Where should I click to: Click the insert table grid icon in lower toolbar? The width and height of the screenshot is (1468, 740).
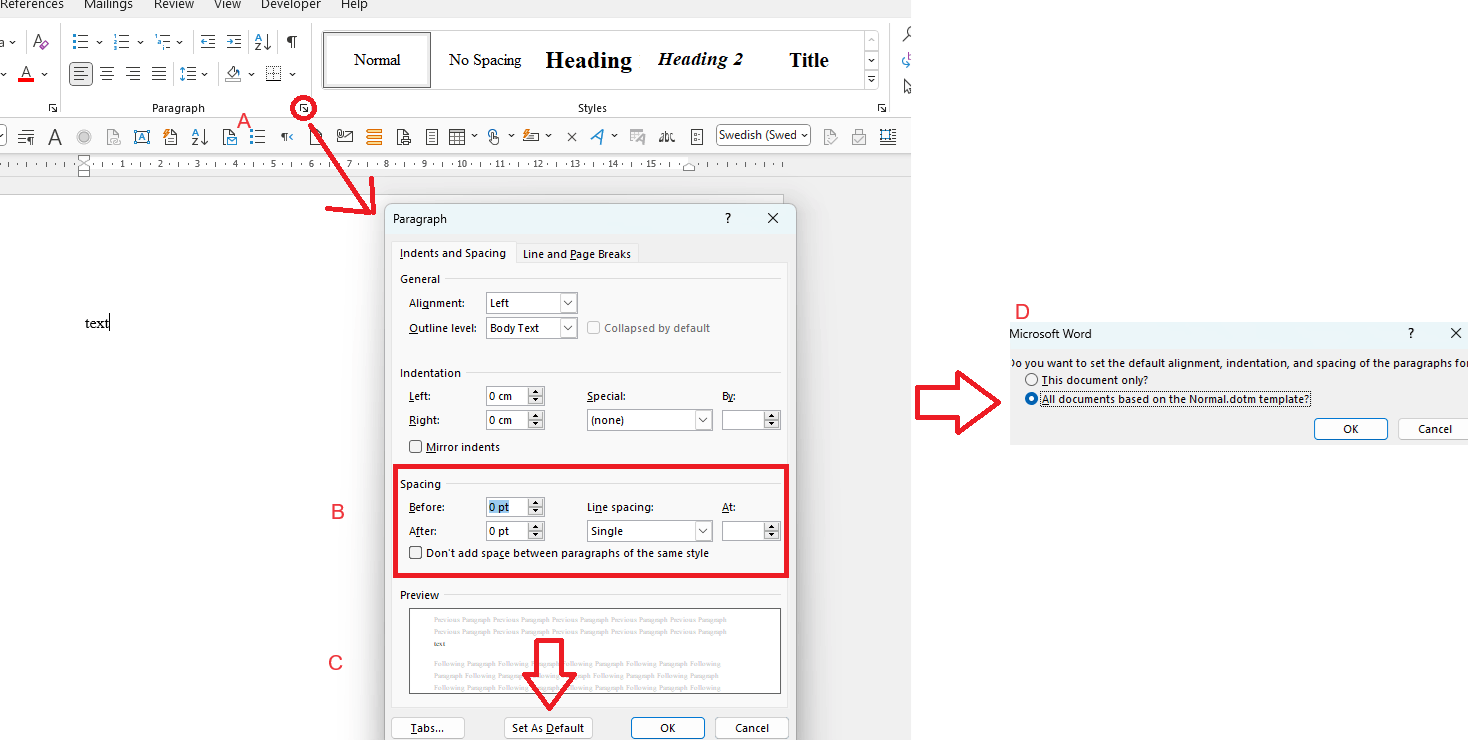point(457,137)
